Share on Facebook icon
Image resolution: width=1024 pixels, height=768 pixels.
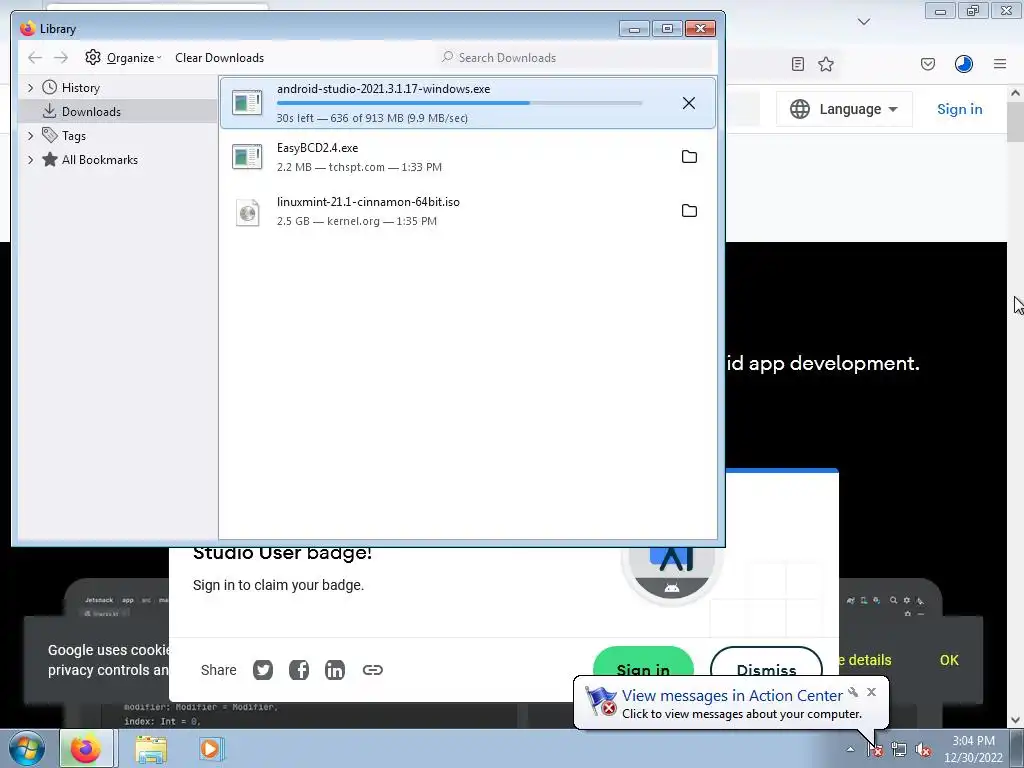pyautogui.click(x=299, y=670)
